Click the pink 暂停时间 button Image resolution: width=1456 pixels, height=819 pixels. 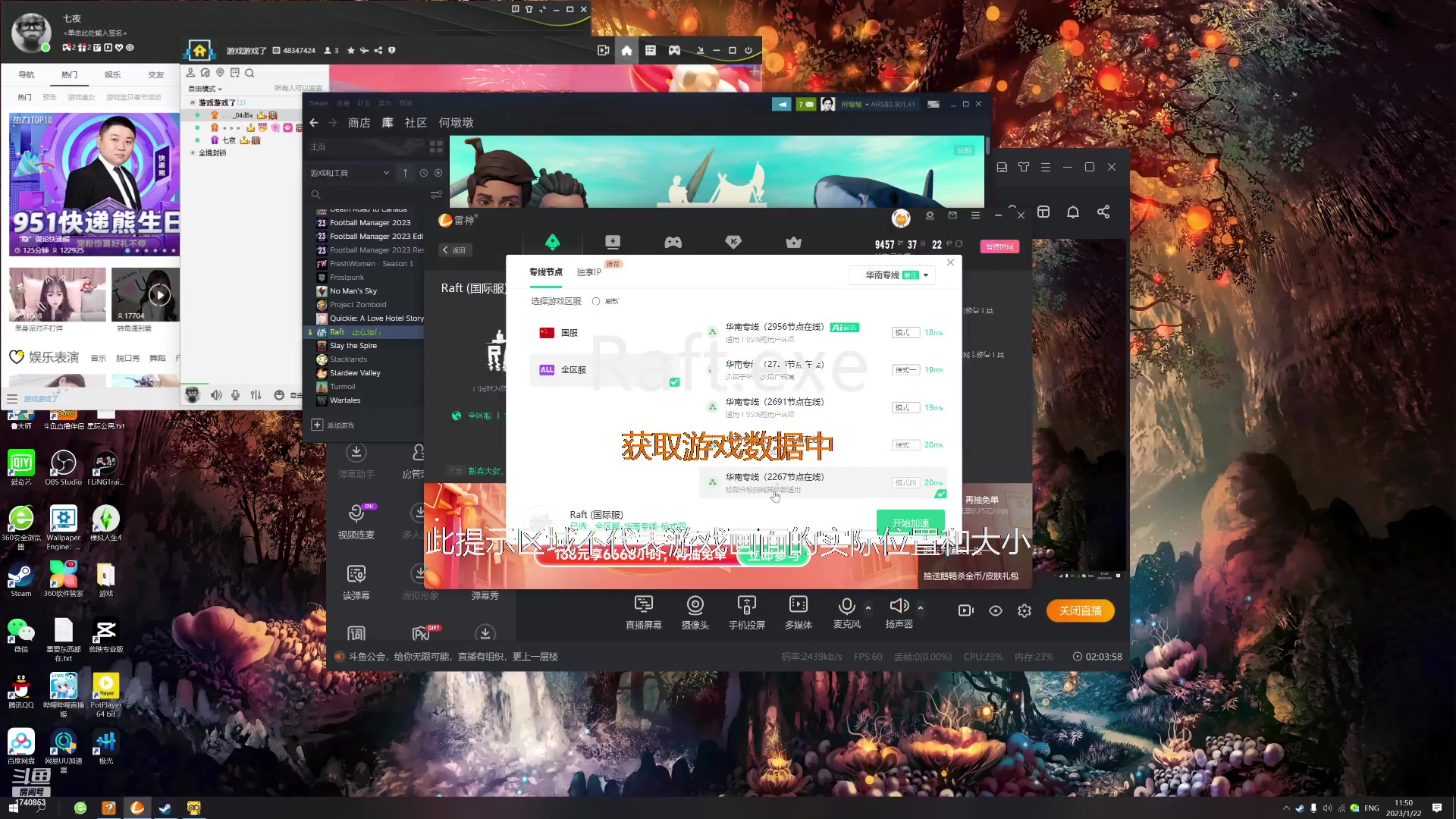[999, 246]
